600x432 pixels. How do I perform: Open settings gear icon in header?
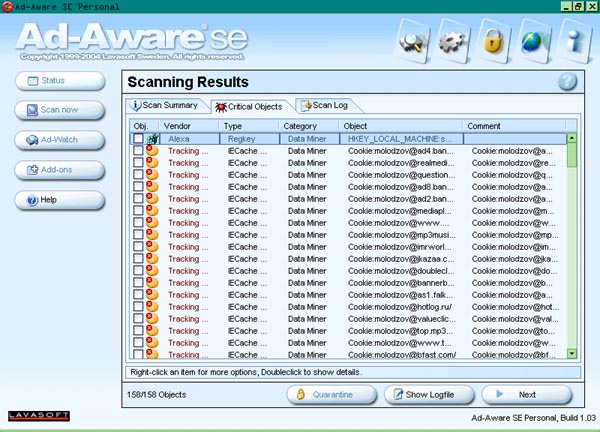[453, 42]
